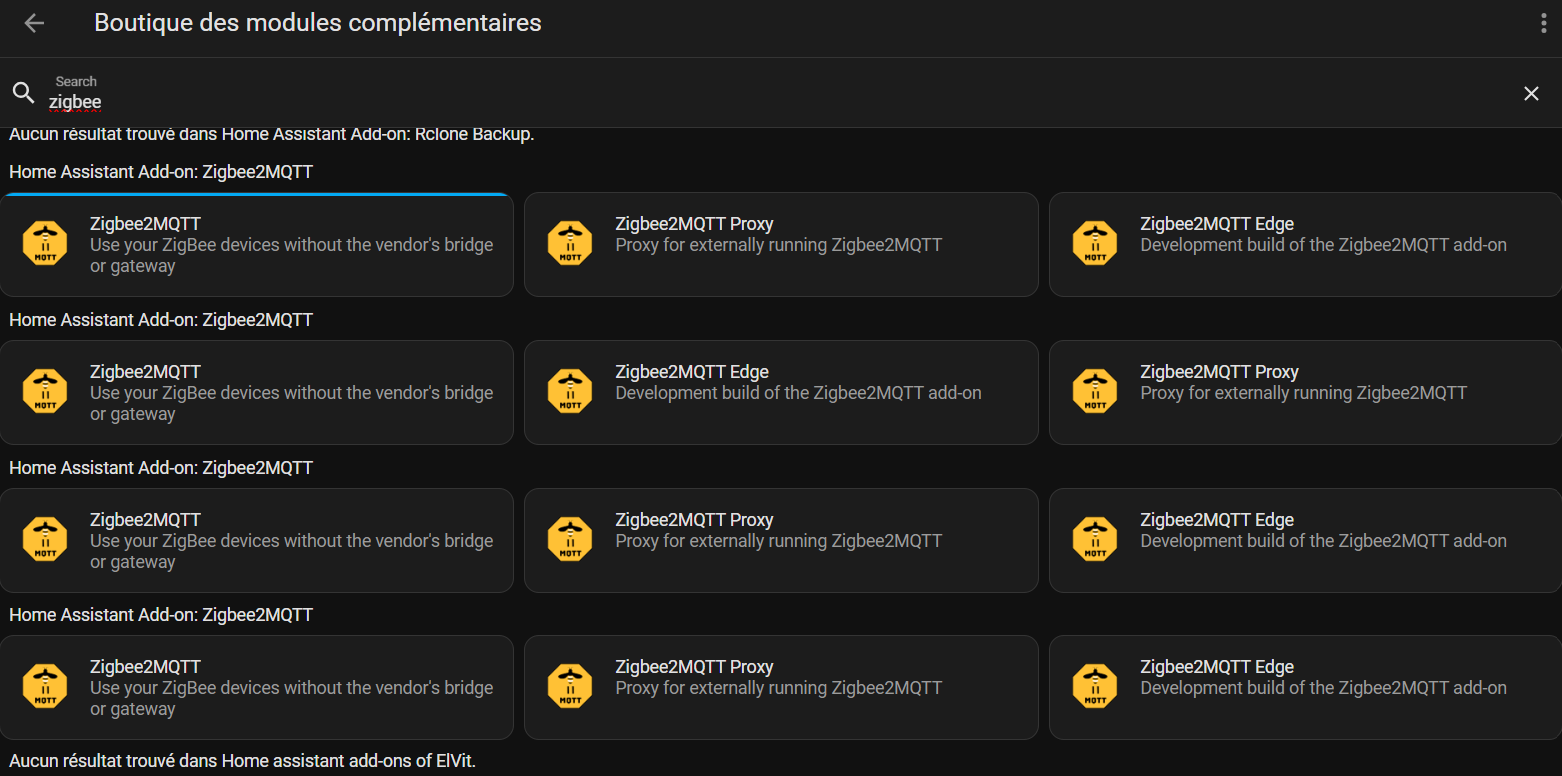1562x776 pixels.
Task: Click third "Home Assistant Add-on: Zigbee2MQTT" heading
Action: pyautogui.click(x=161, y=468)
